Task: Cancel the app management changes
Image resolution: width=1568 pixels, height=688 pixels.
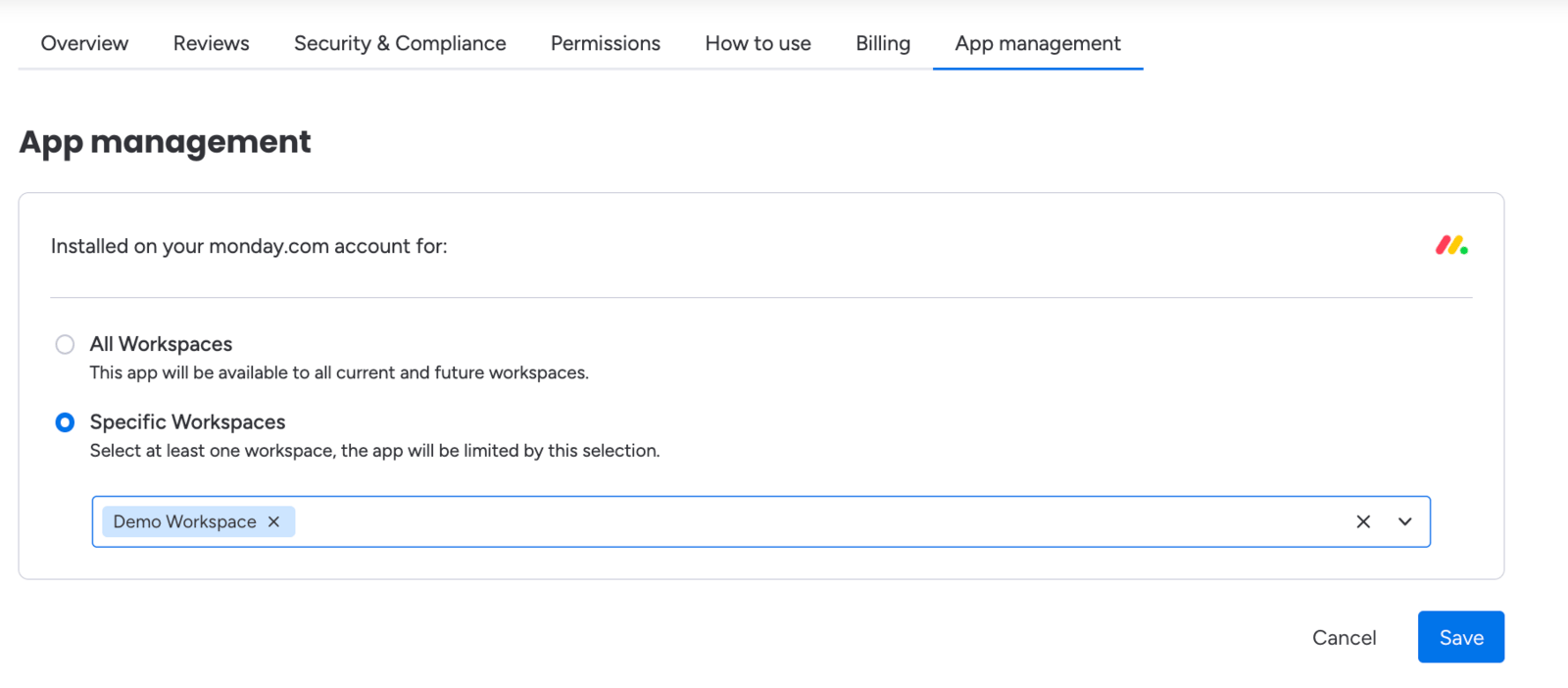Action: pyautogui.click(x=1344, y=637)
